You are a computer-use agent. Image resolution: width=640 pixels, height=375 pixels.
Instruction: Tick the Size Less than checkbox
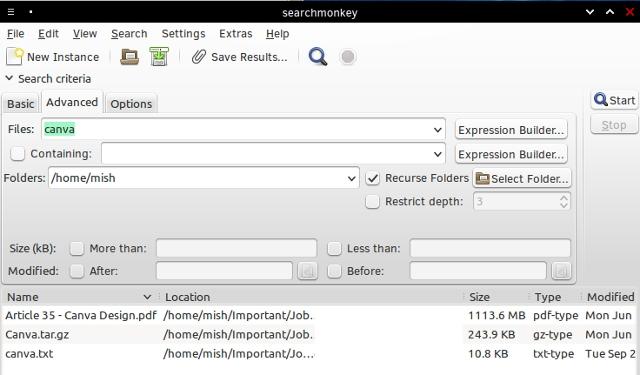tap(334, 248)
